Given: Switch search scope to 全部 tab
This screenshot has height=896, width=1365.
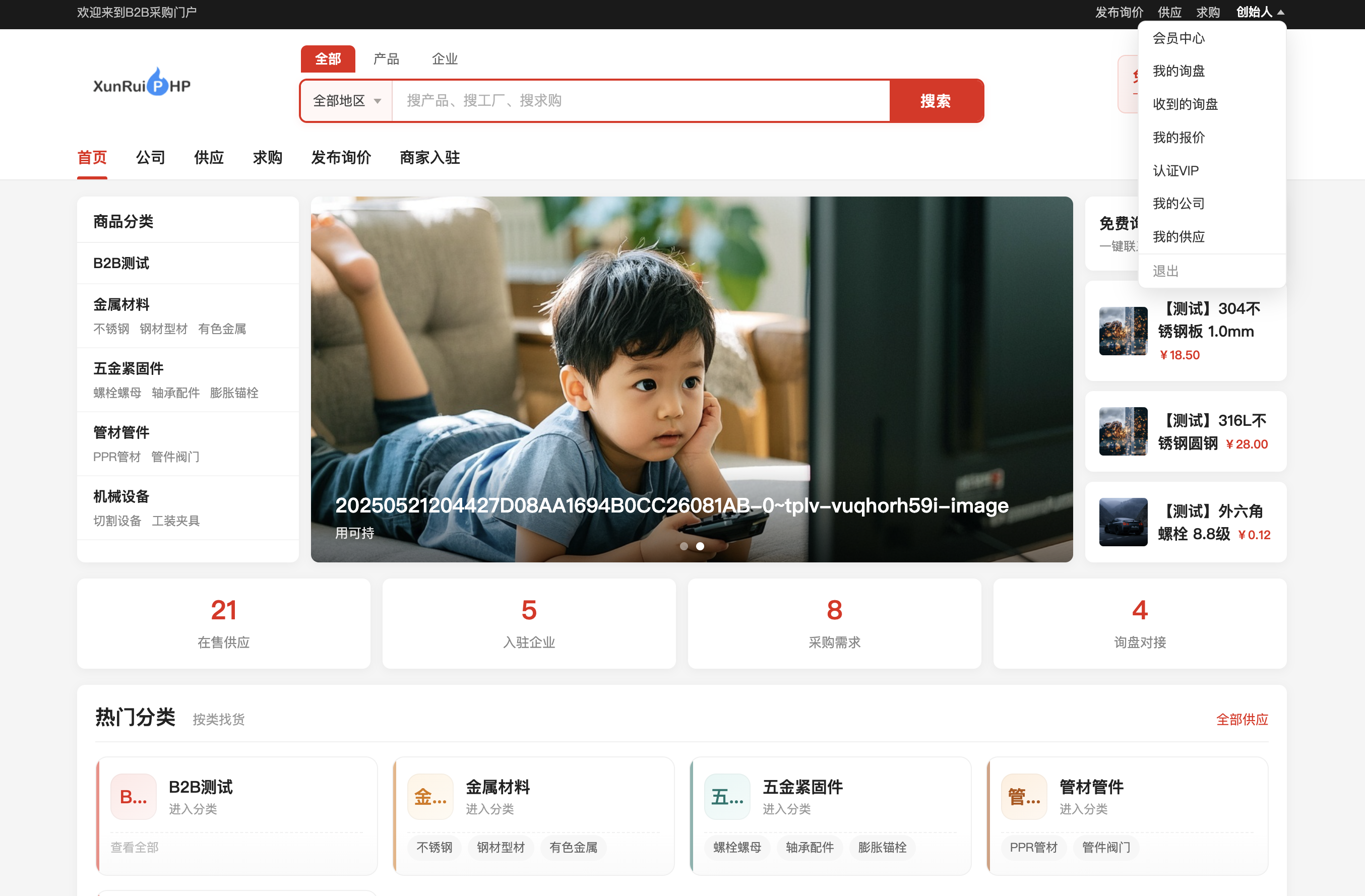Looking at the screenshot, I should pyautogui.click(x=328, y=58).
